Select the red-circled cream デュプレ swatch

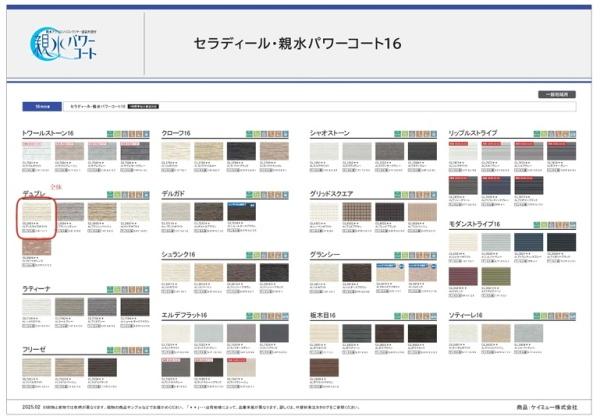(37, 212)
